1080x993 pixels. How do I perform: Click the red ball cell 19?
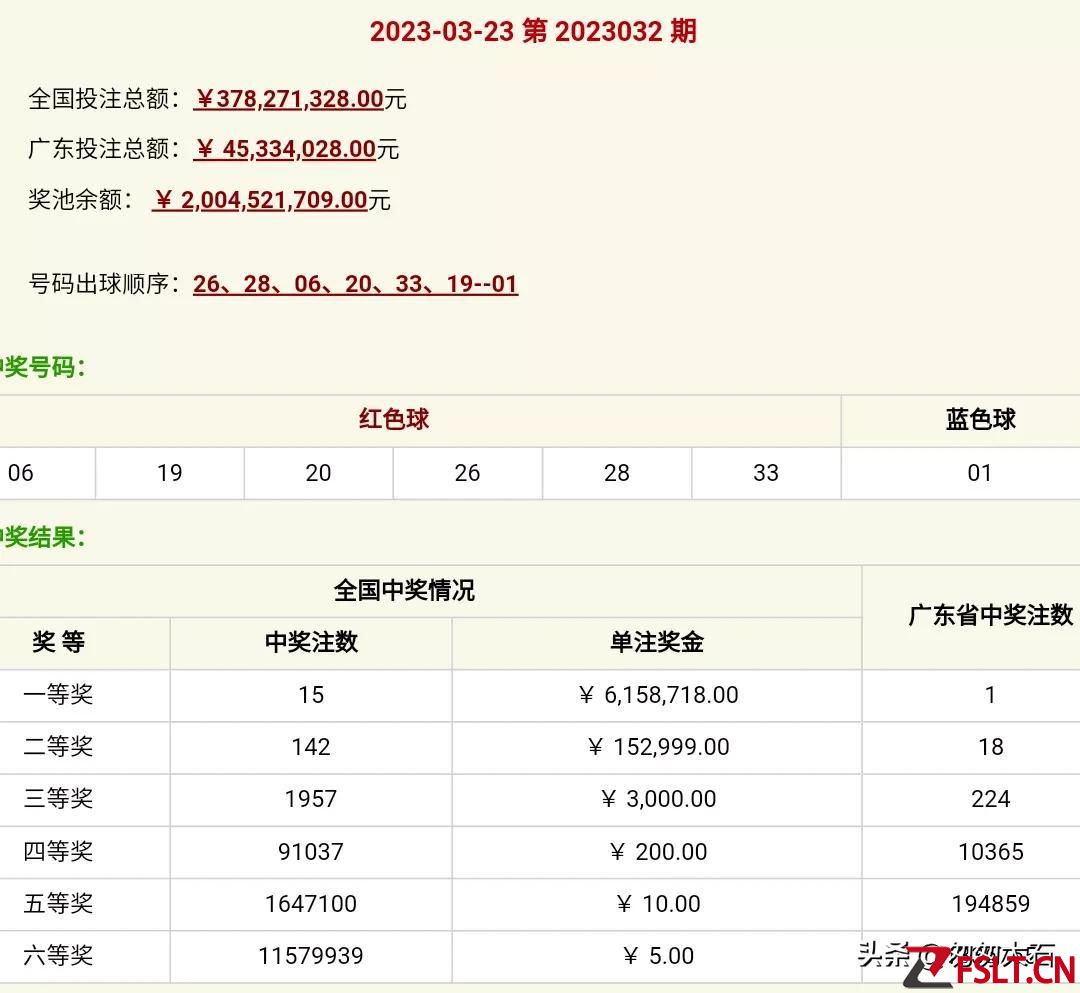pos(169,473)
